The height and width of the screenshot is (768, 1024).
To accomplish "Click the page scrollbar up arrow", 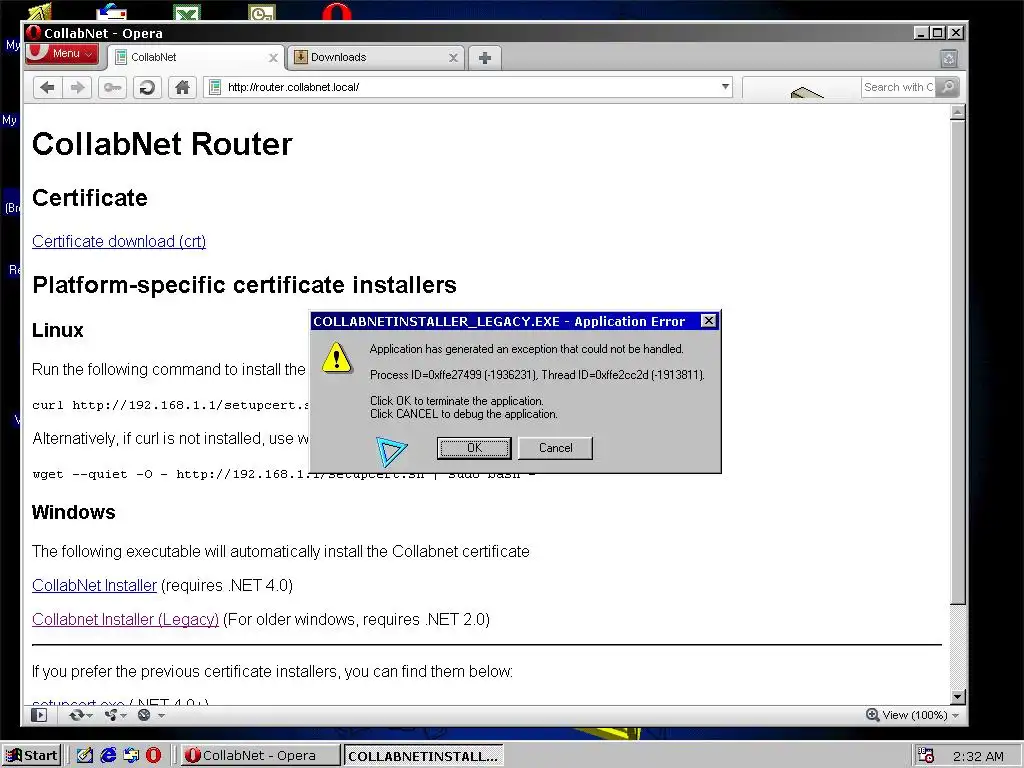I will tap(958, 112).
